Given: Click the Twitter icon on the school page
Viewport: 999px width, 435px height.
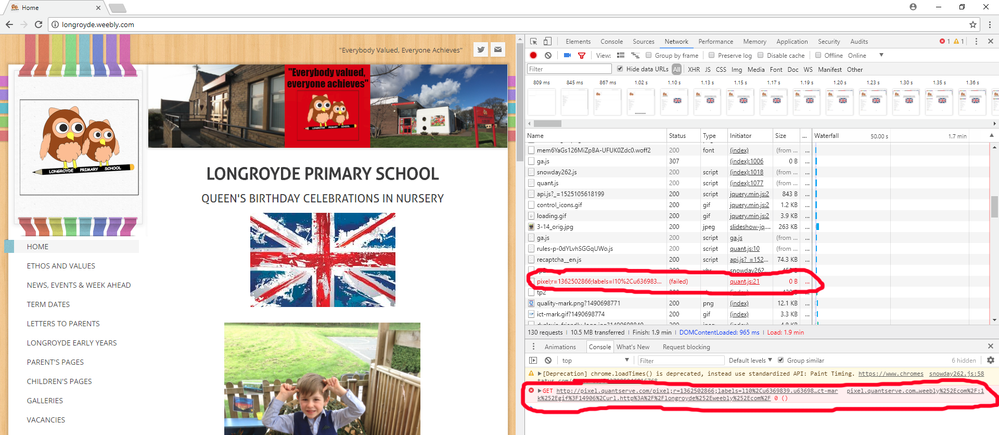Looking at the screenshot, I should [481, 50].
